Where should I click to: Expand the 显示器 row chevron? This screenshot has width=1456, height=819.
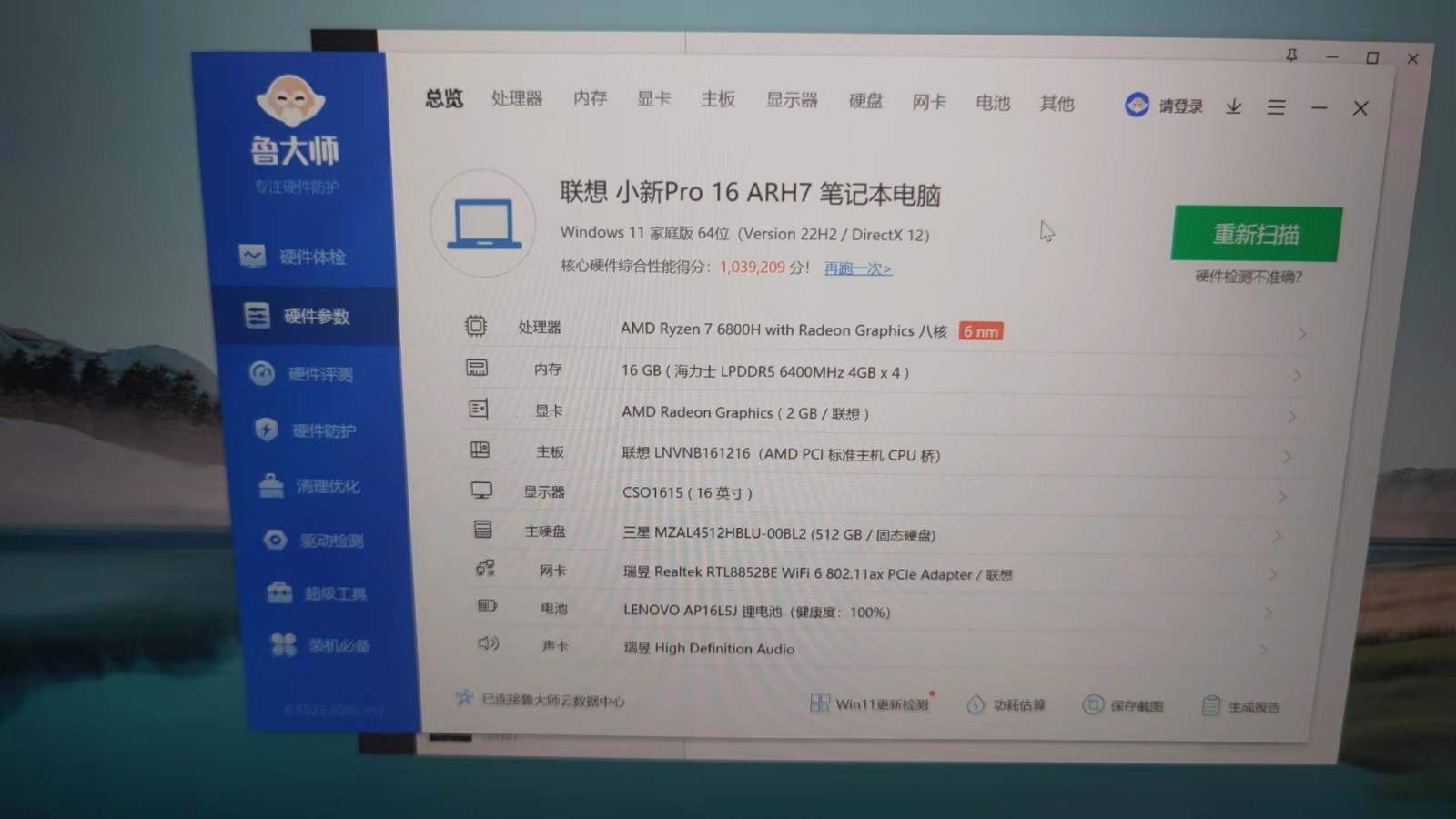tap(1282, 497)
